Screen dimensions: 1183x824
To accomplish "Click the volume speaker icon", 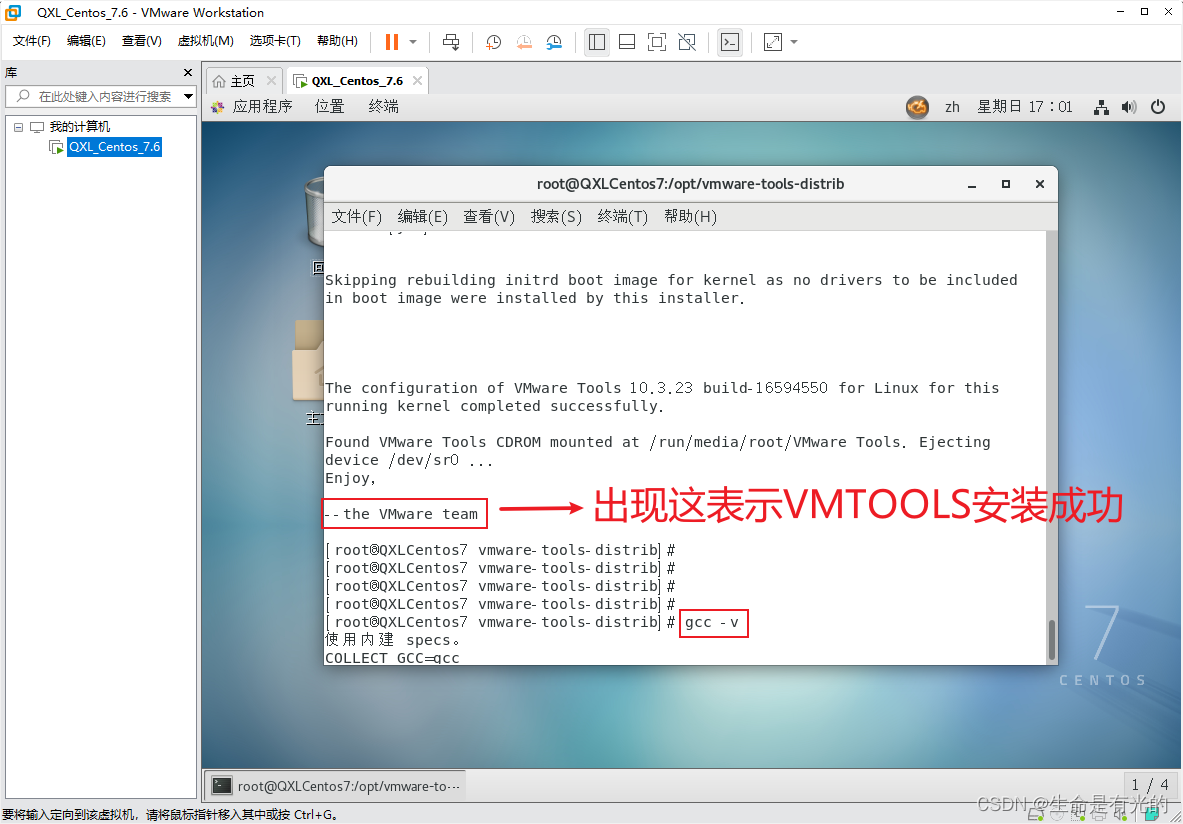I will 1129,107.
